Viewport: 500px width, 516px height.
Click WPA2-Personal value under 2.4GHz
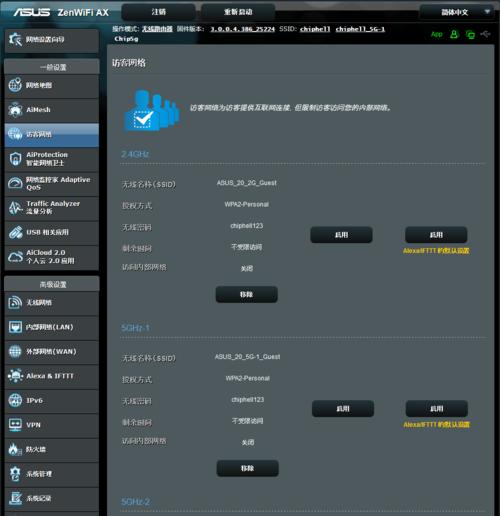click(247, 204)
